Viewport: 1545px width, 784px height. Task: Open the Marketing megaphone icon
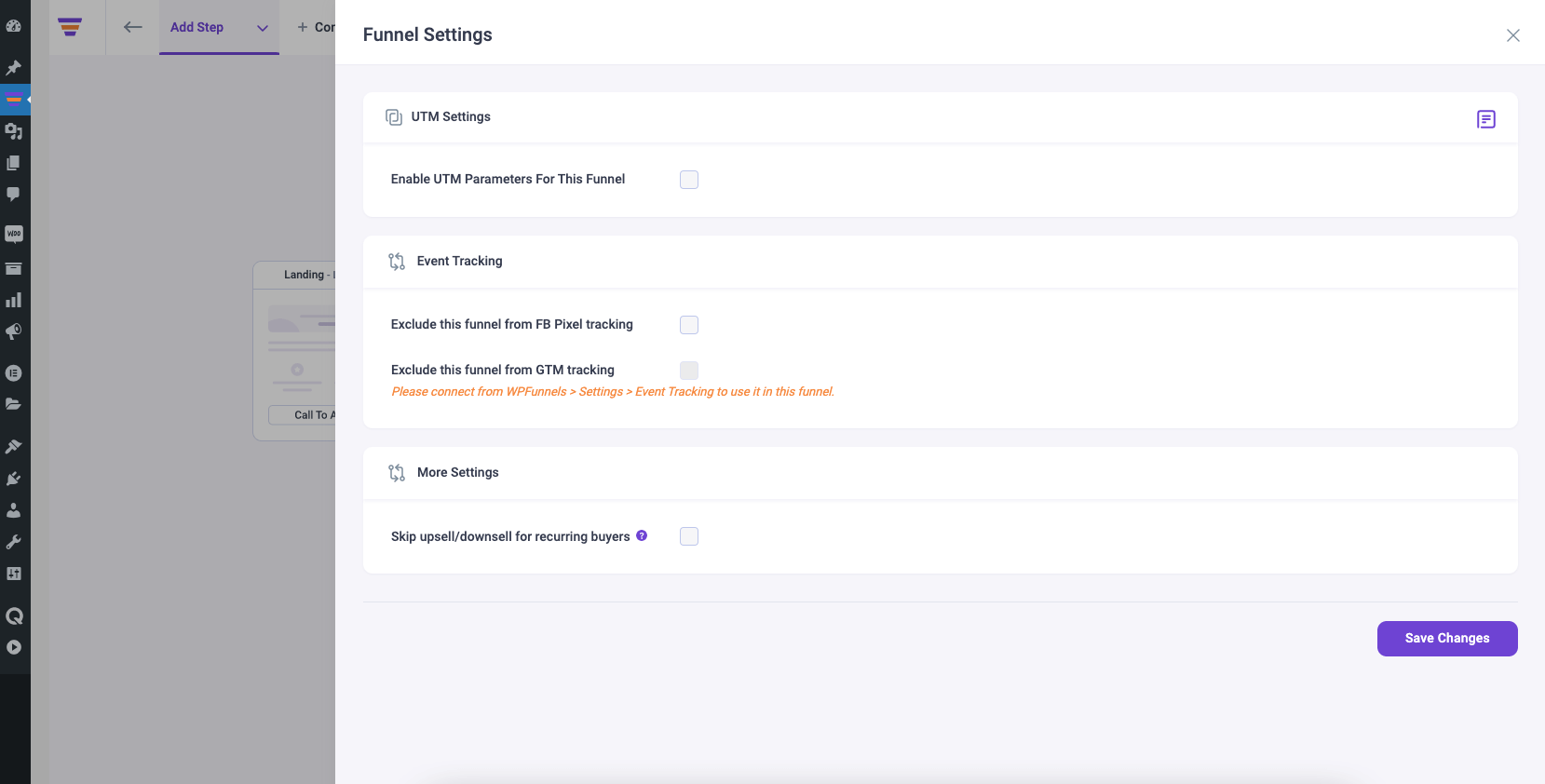(14, 331)
